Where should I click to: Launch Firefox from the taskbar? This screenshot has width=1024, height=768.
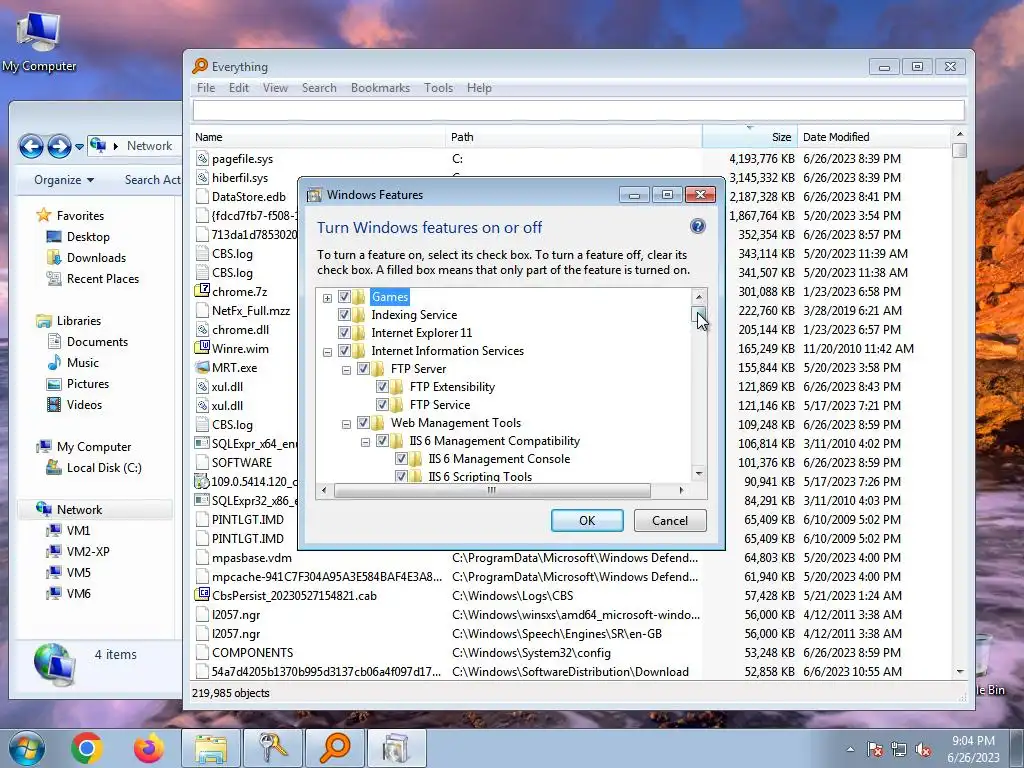point(148,748)
